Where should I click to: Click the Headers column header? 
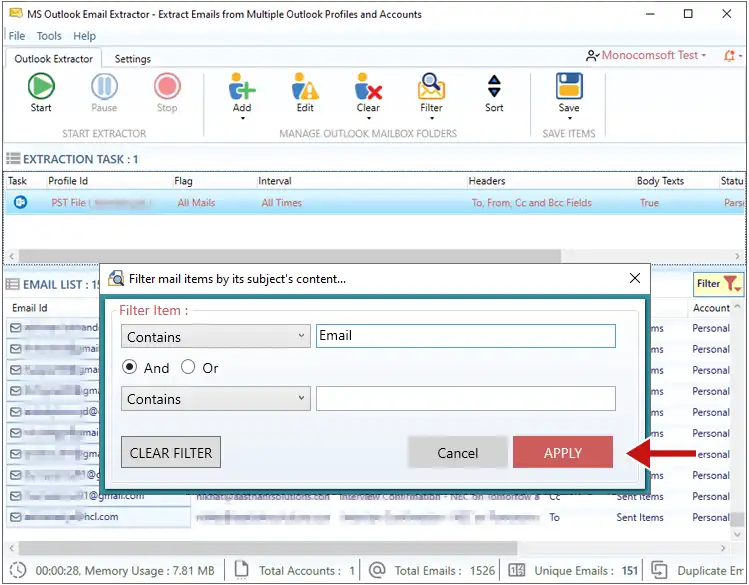click(x=487, y=181)
